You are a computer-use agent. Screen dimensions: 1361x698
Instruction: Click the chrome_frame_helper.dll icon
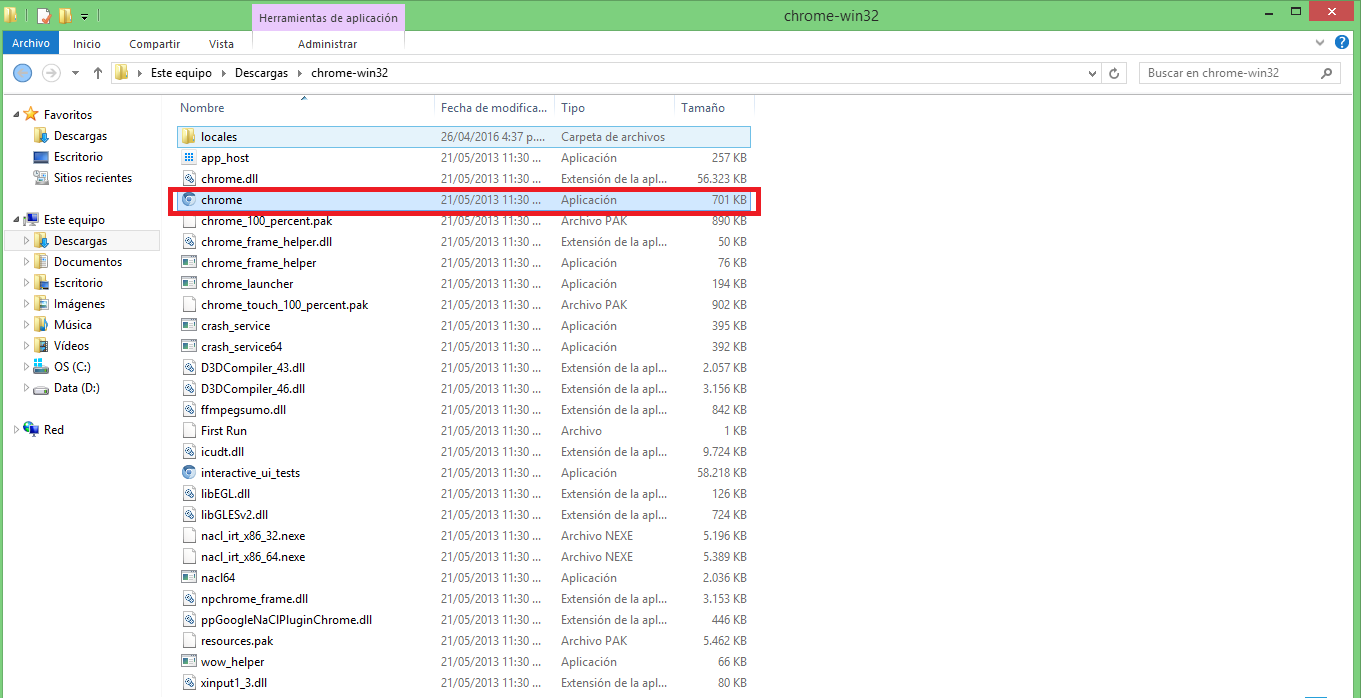tap(189, 242)
